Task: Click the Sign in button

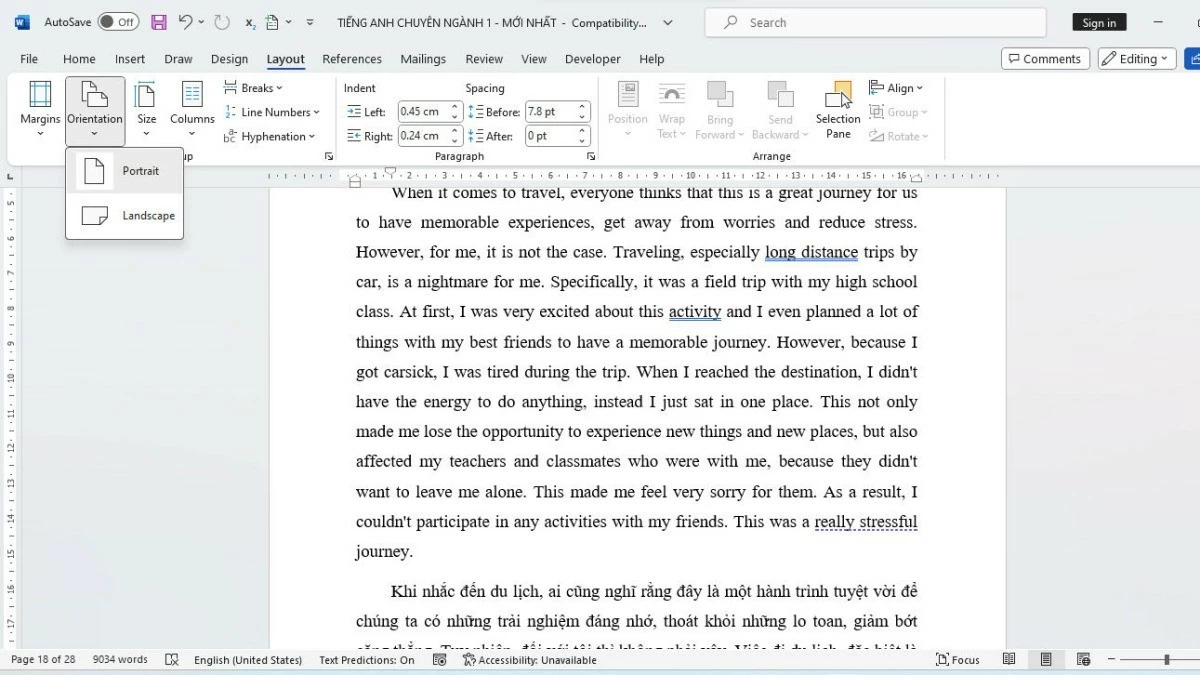Action: (x=1098, y=21)
